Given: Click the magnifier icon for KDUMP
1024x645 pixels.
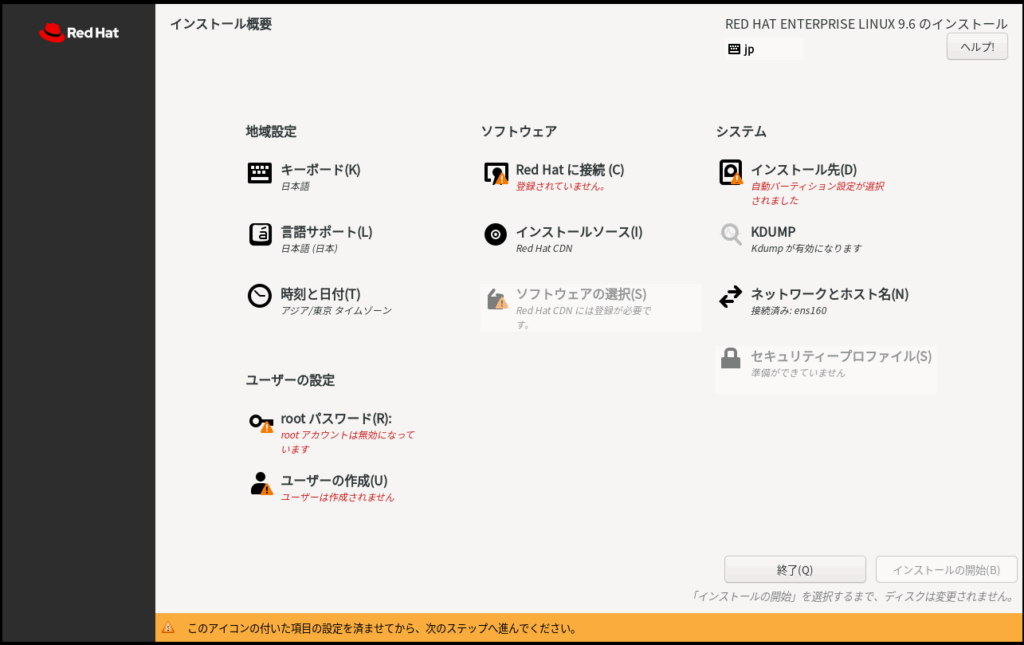Looking at the screenshot, I should (731, 234).
